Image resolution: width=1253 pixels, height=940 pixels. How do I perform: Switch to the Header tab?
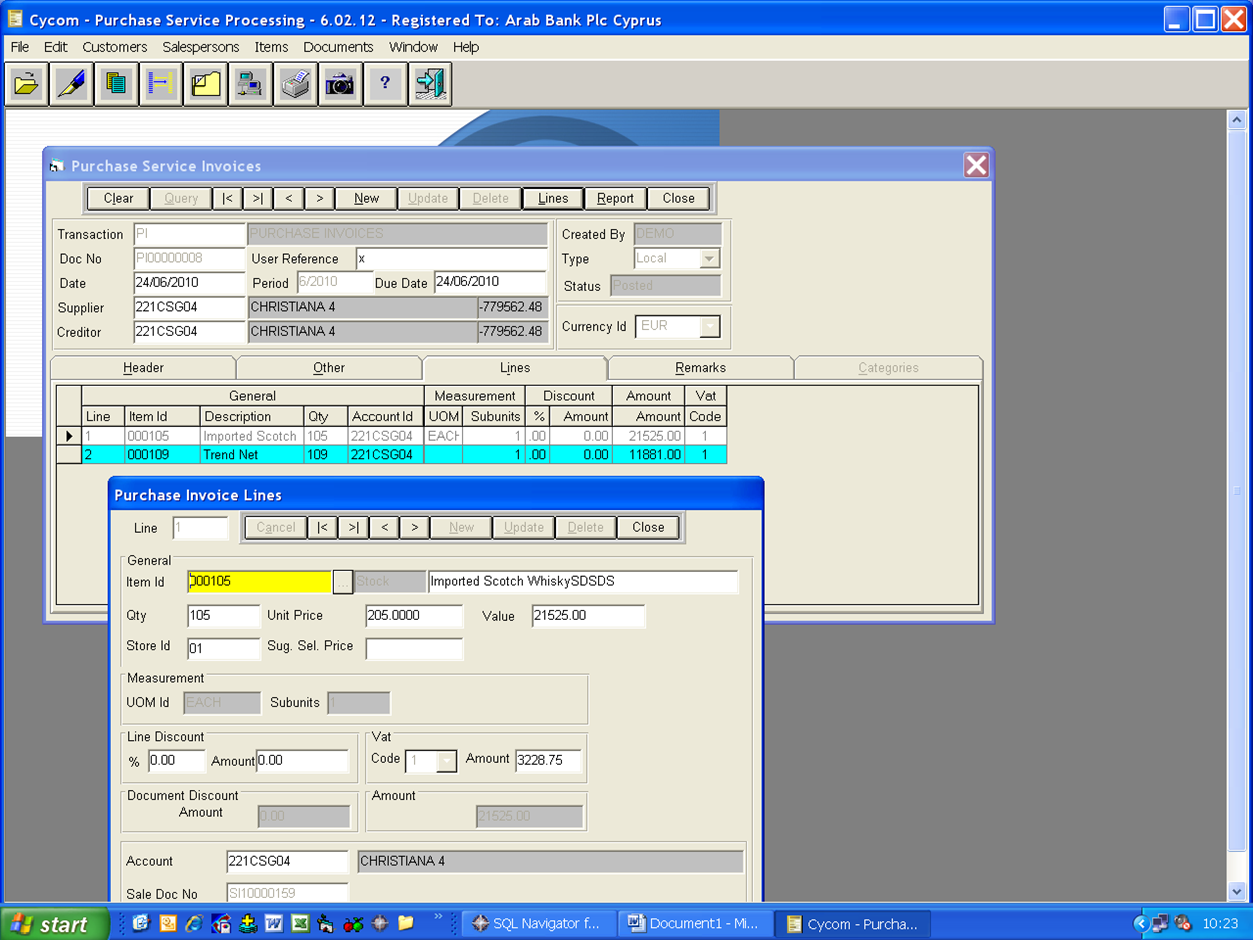coord(143,368)
